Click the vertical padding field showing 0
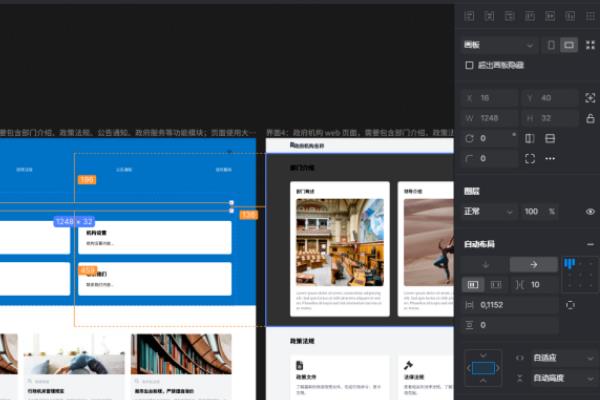The image size is (600, 400). 510,325
